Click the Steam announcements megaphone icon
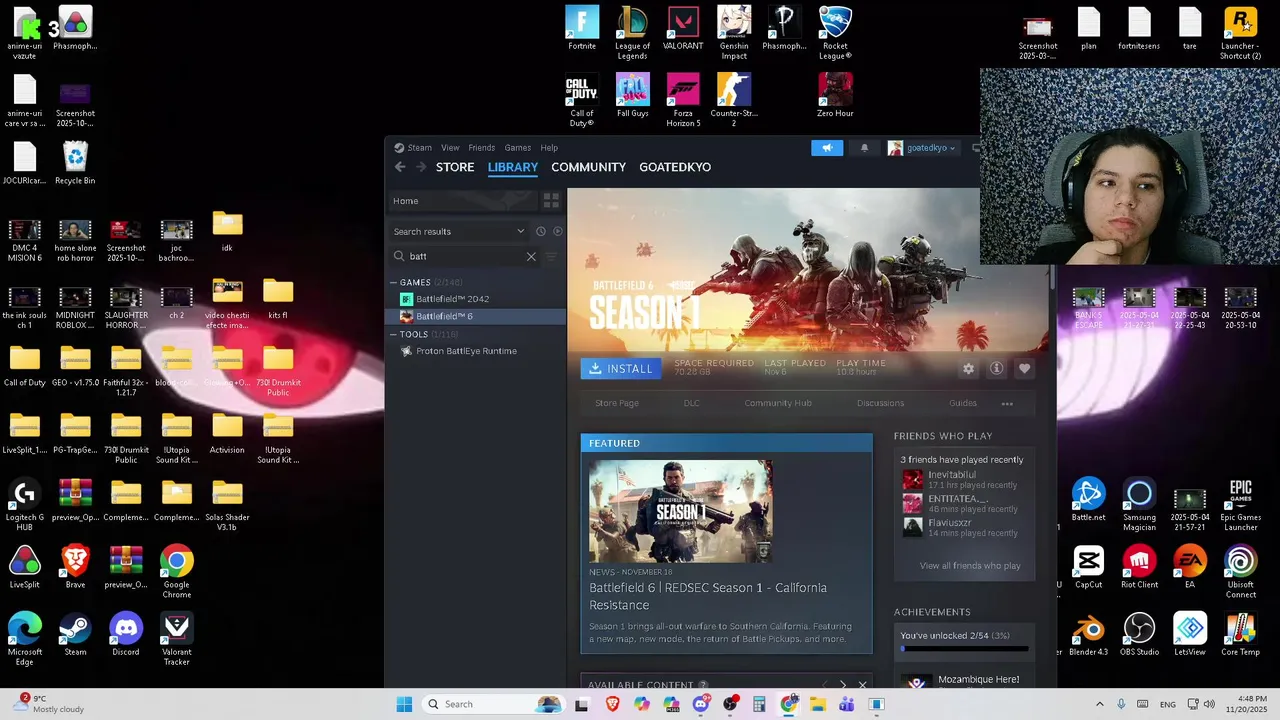The height and width of the screenshot is (720, 1280). 827,148
